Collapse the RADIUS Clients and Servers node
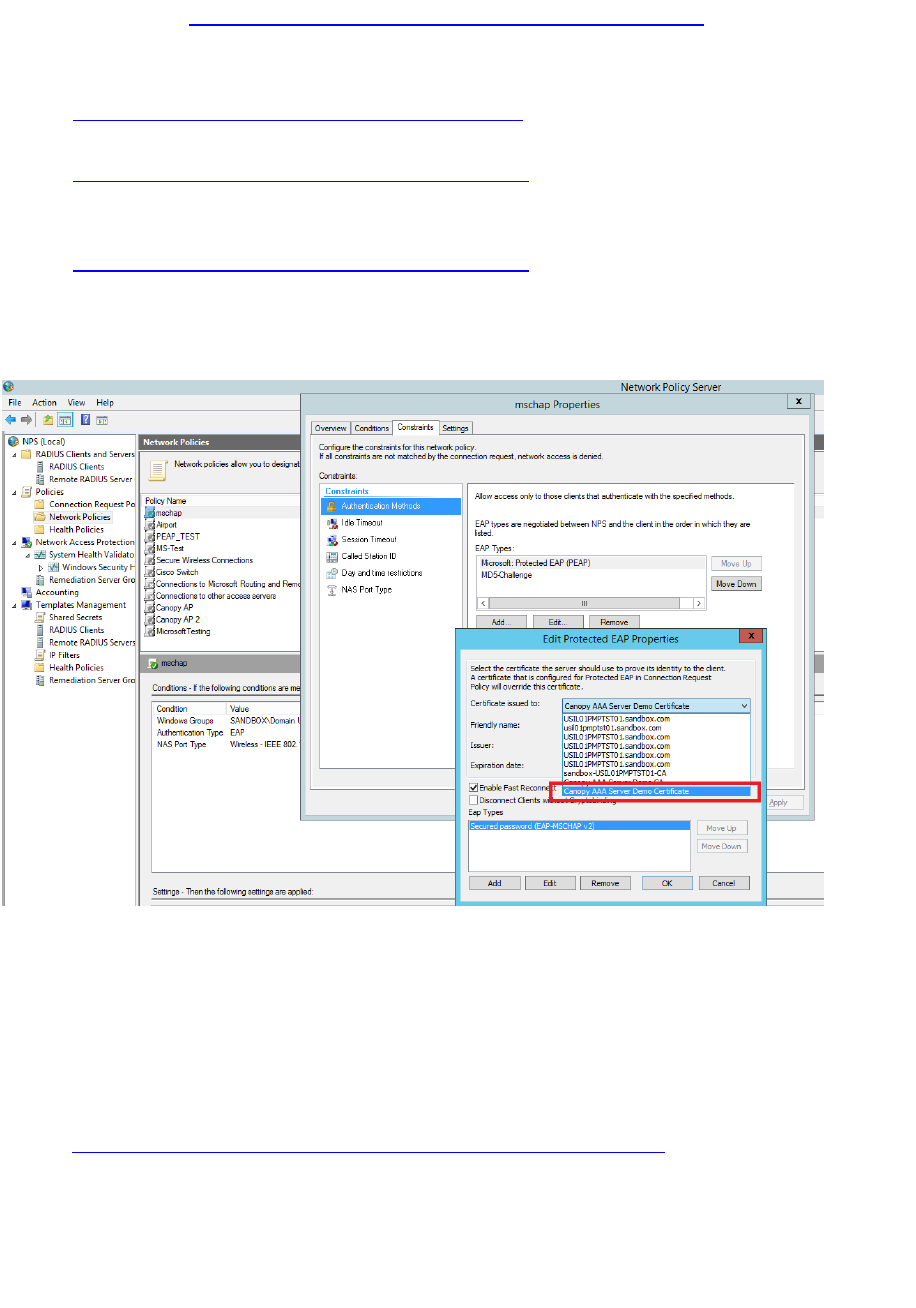Image resolution: width=916 pixels, height=1308 pixels. [x=12, y=454]
